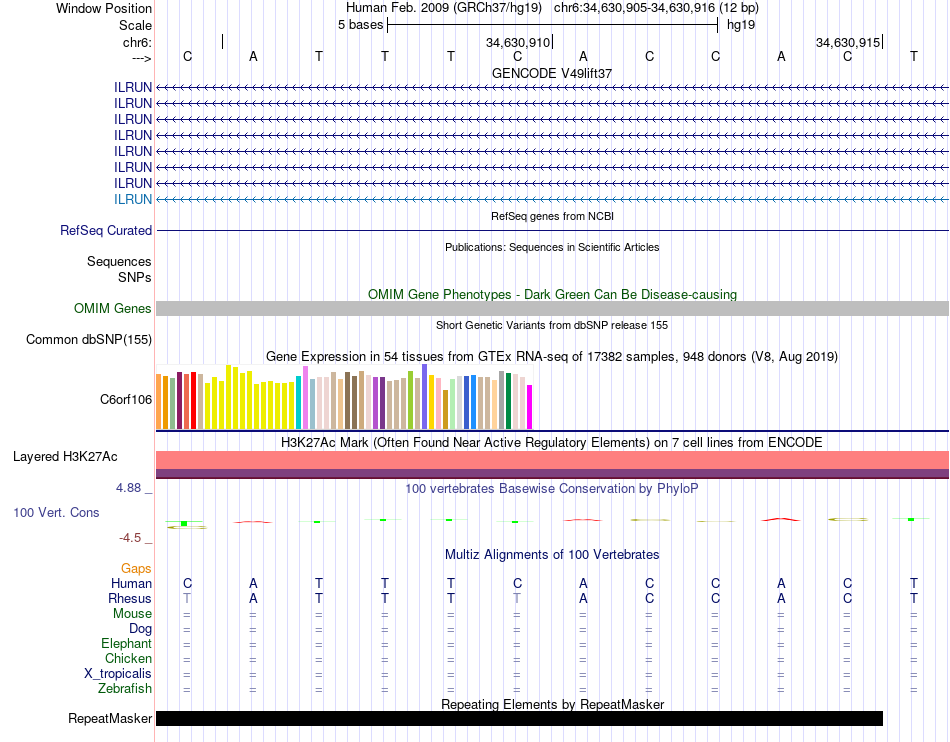The width and height of the screenshot is (950, 742).
Task: Click the ---> strand direction arrow label
Action: point(141,58)
